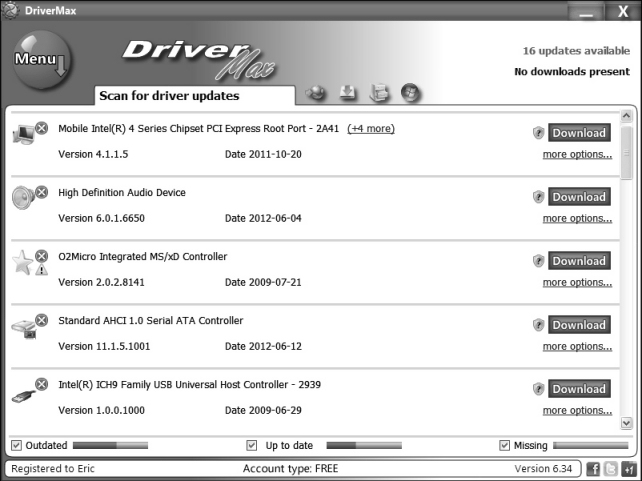Minimize the DriverMax window
This screenshot has width=642, height=481.
click(586, 11)
